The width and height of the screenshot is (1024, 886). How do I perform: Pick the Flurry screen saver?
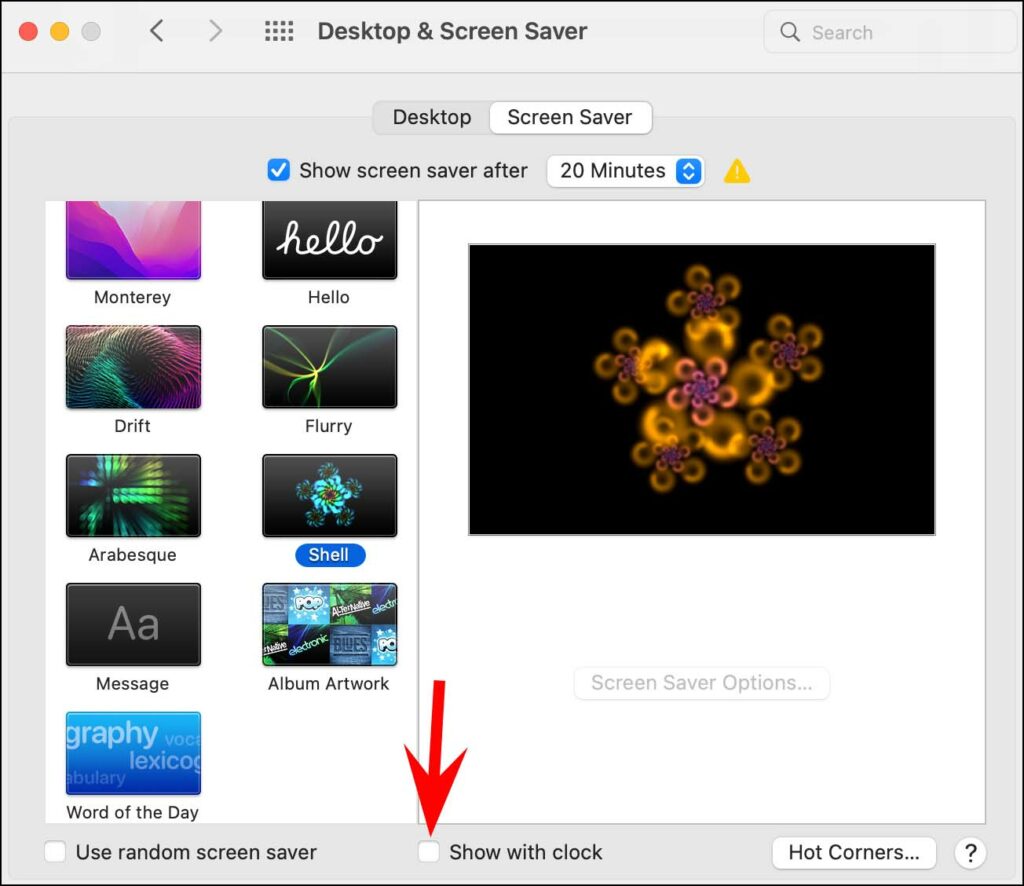click(x=329, y=367)
